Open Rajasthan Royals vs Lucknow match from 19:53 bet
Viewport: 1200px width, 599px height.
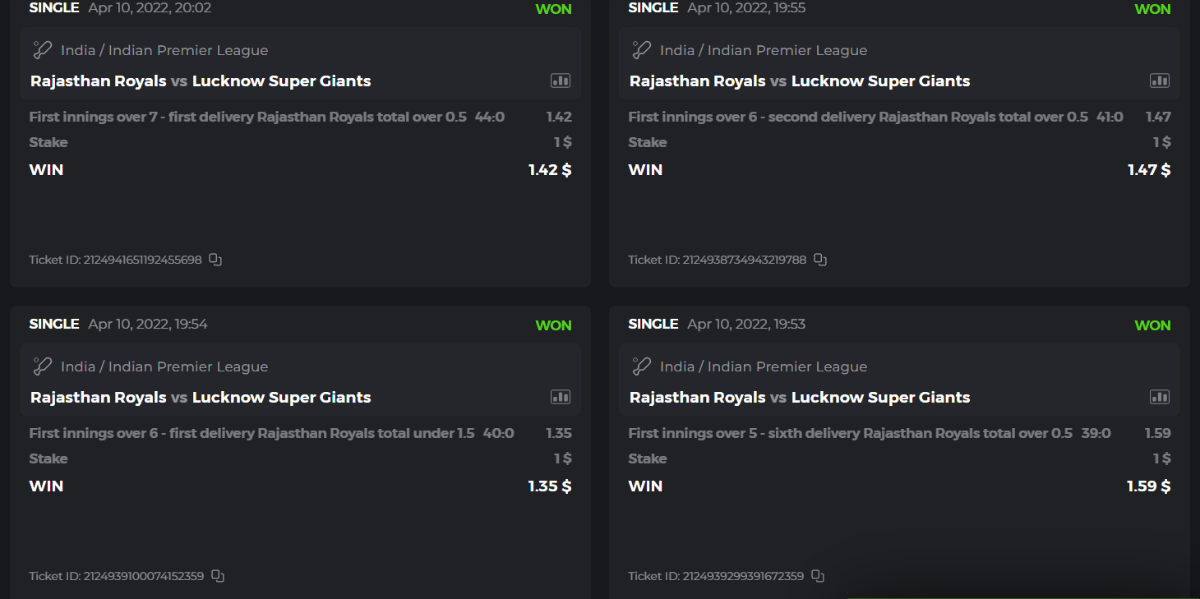click(x=799, y=397)
